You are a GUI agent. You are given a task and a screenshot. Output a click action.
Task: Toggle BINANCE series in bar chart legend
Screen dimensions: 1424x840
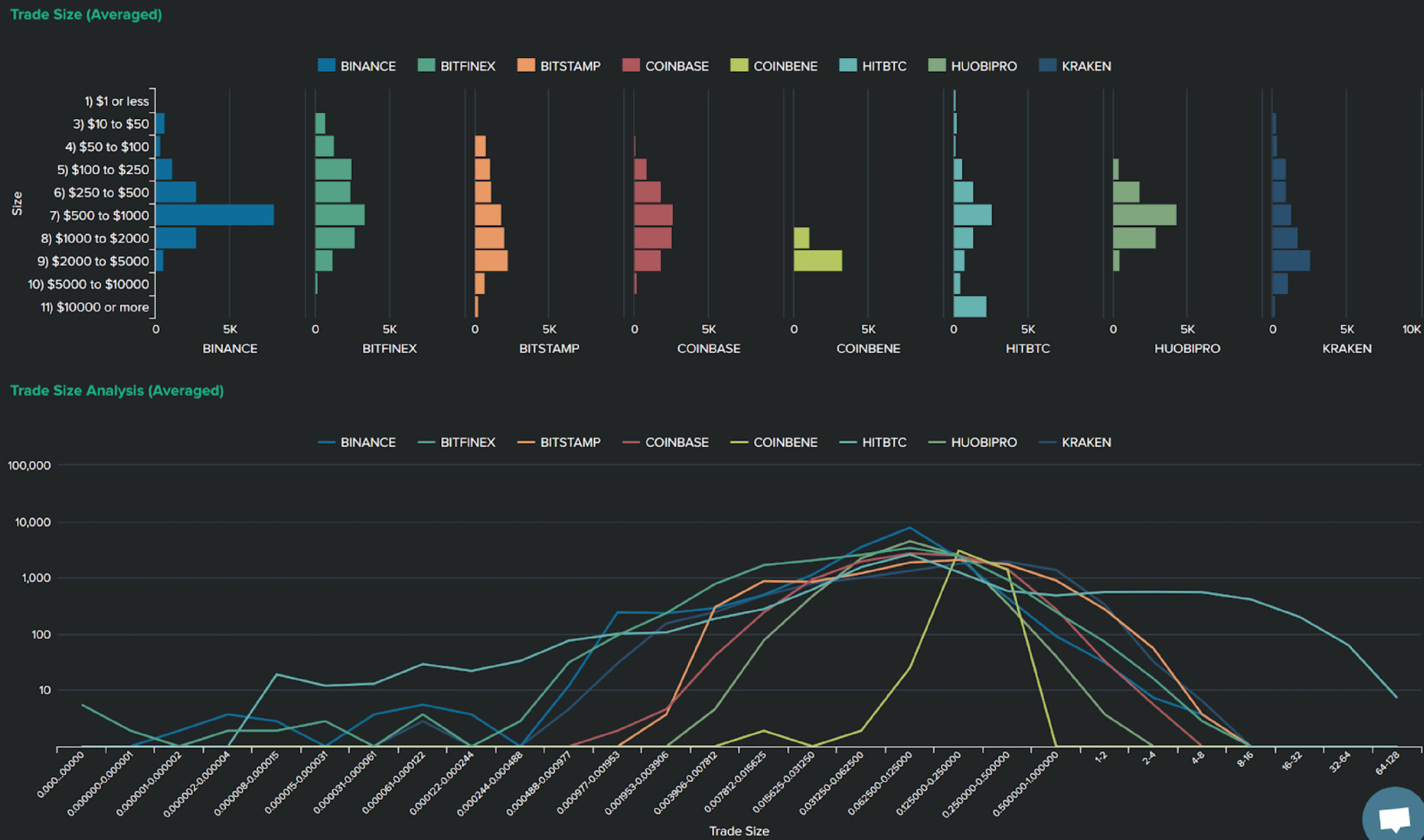357,66
